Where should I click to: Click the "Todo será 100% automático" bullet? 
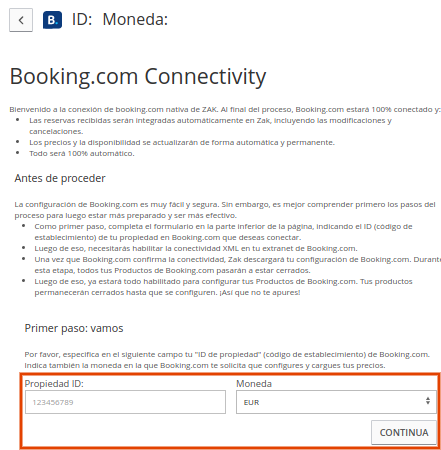82,153
